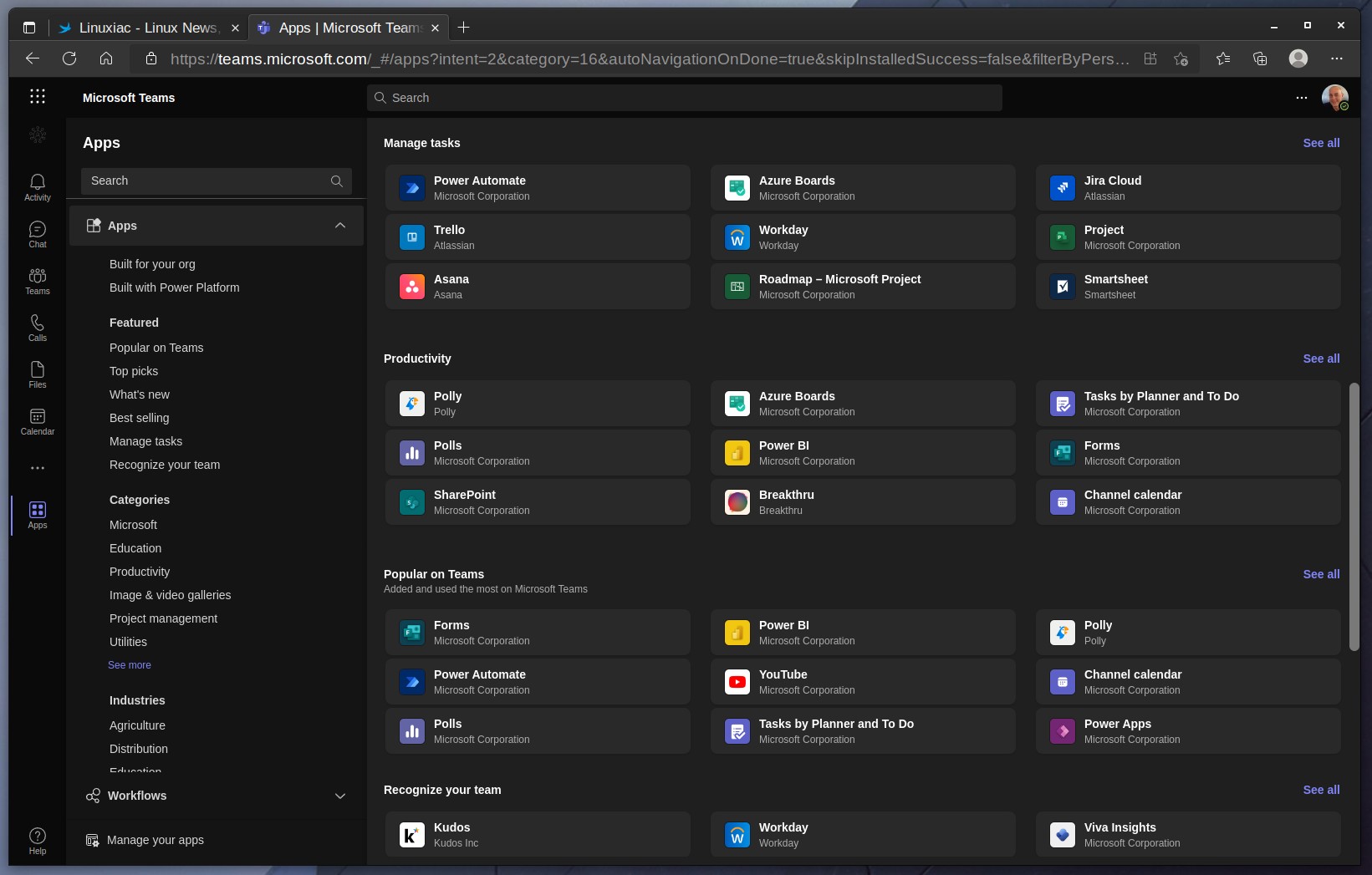The image size is (1372, 875).
Task: Open the Teams section icon
Action: coord(37,279)
